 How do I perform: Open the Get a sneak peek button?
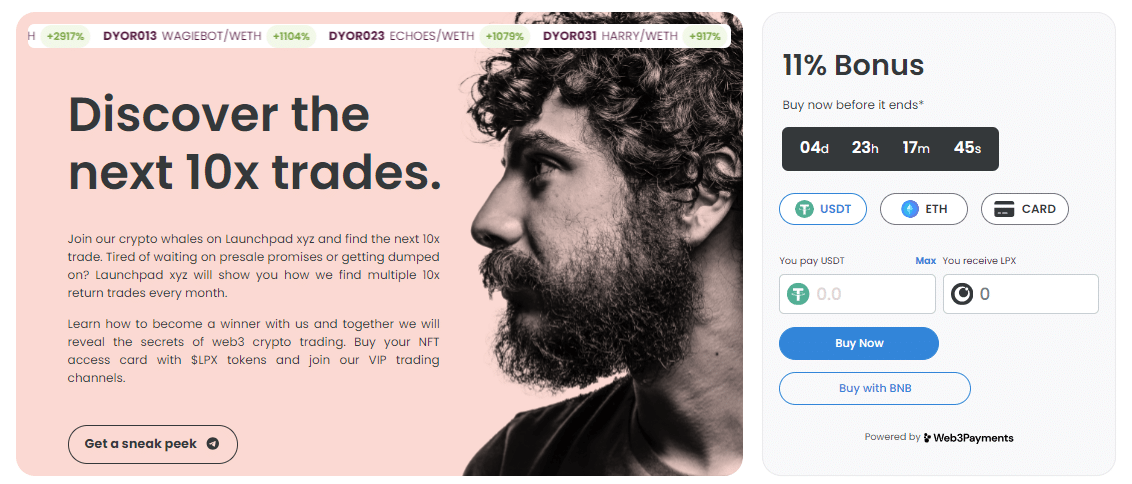[x=152, y=444]
